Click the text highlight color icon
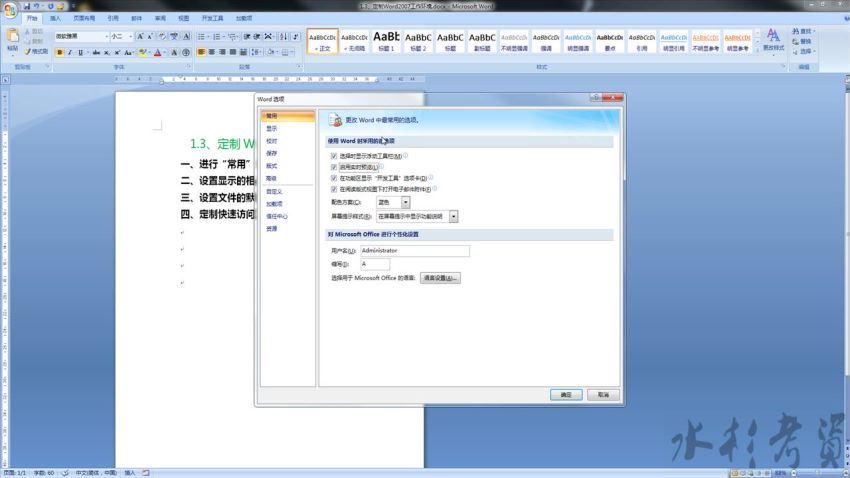The height and width of the screenshot is (478, 850). tap(142, 53)
